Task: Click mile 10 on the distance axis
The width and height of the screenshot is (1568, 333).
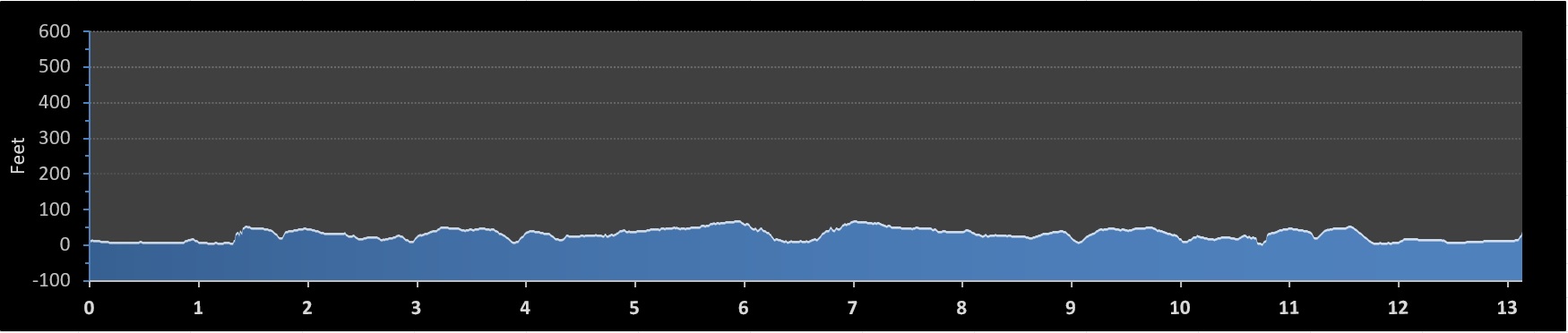Action: click(1180, 308)
